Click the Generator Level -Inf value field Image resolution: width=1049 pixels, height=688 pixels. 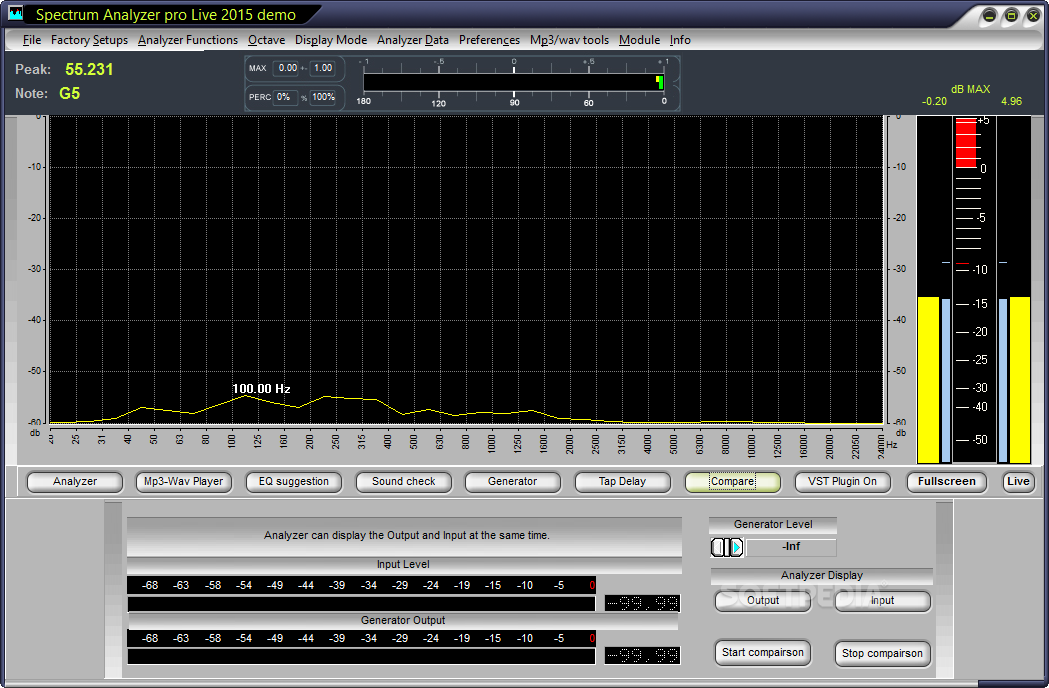point(791,547)
